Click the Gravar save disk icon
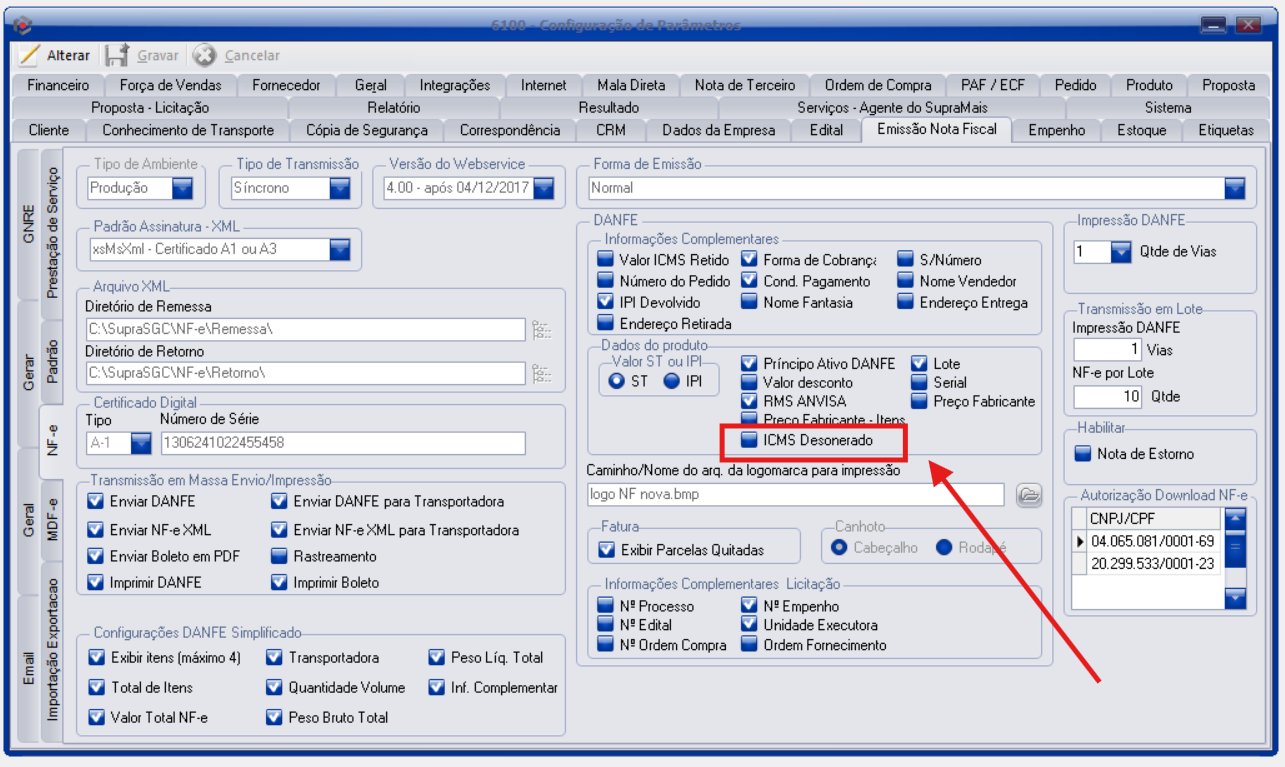Viewport: 1285px width, 767px height. pyautogui.click(x=117, y=56)
